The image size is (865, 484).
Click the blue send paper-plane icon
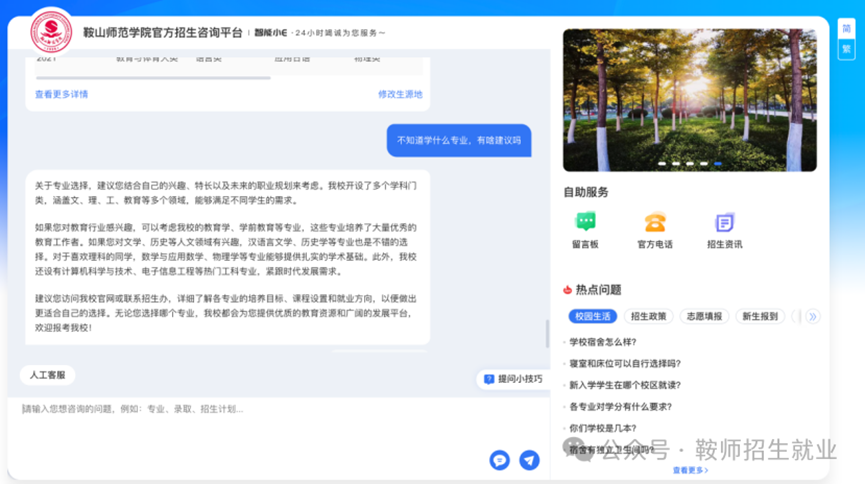click(529, 460)
